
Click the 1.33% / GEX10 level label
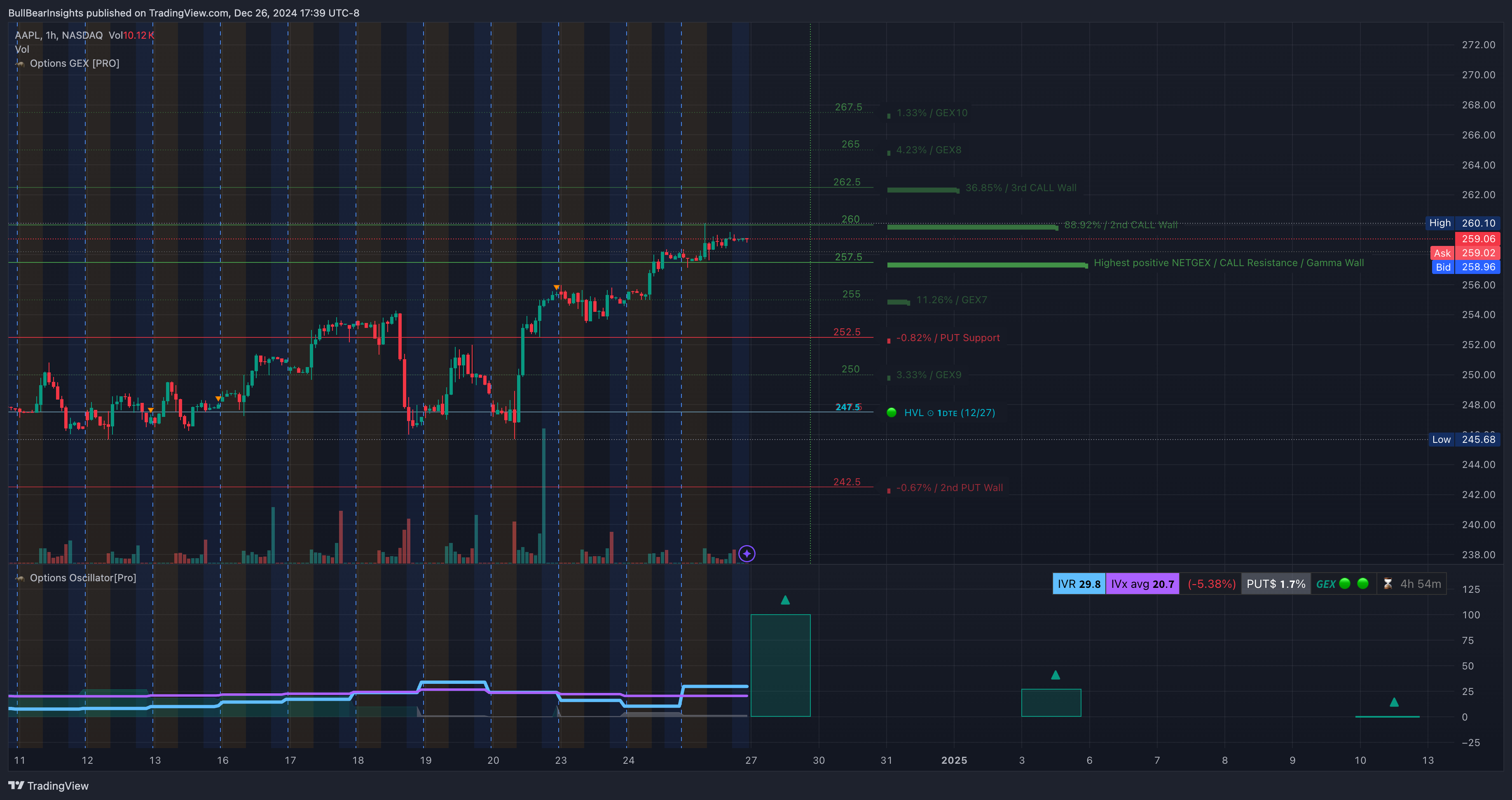click(932, 113)
